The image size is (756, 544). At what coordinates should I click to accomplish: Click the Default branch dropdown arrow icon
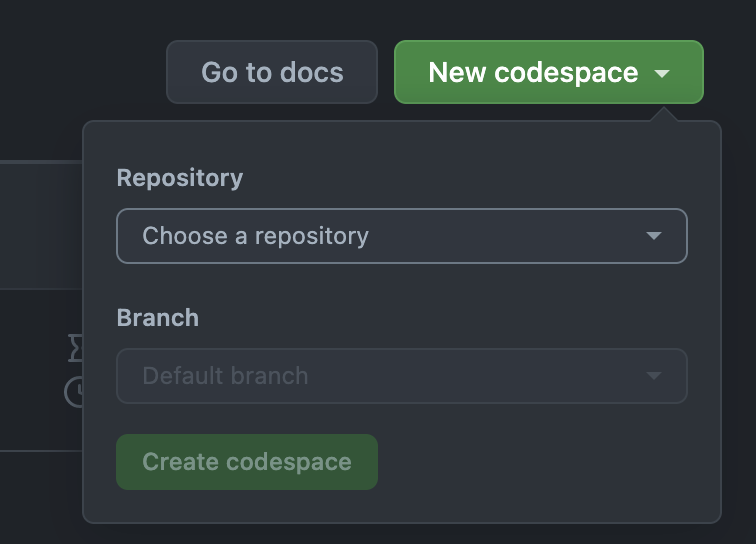(653, 376)
